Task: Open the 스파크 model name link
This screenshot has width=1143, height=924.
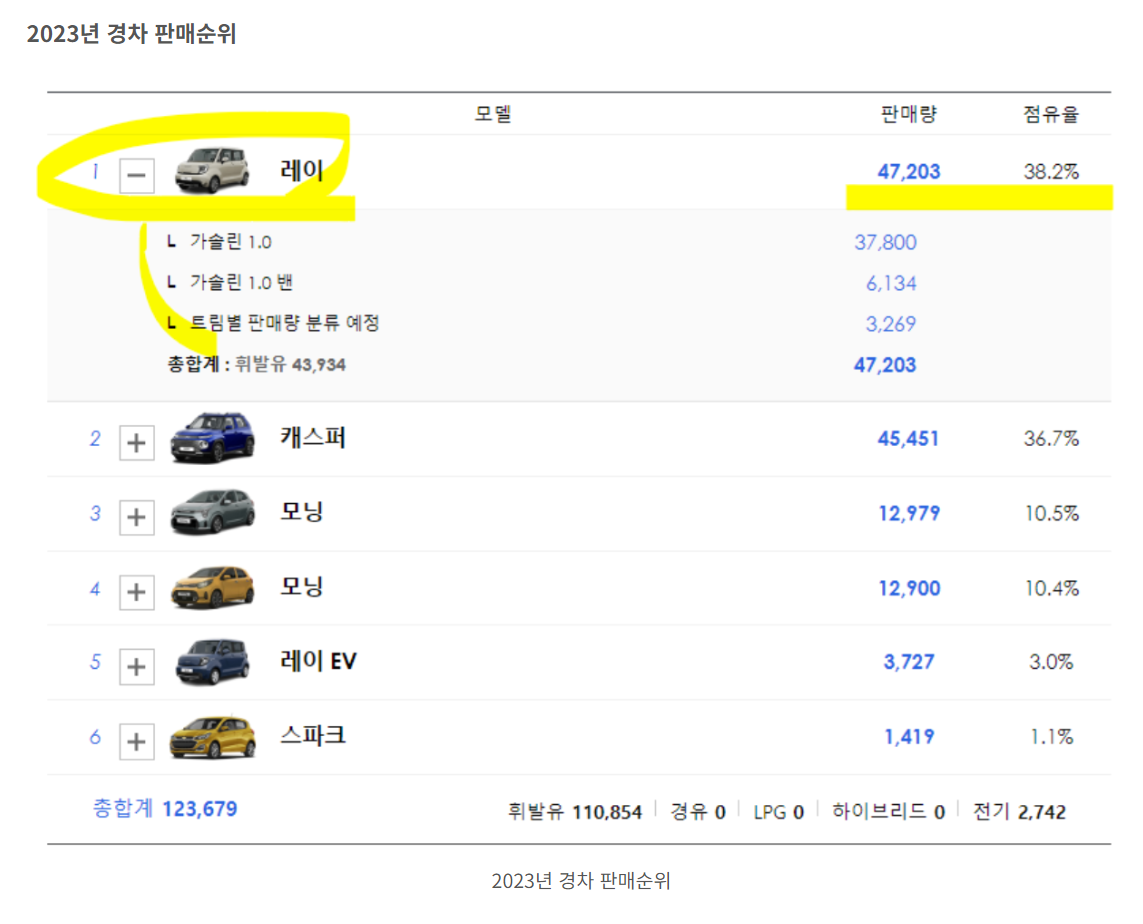Action: (x=313, y=735)
